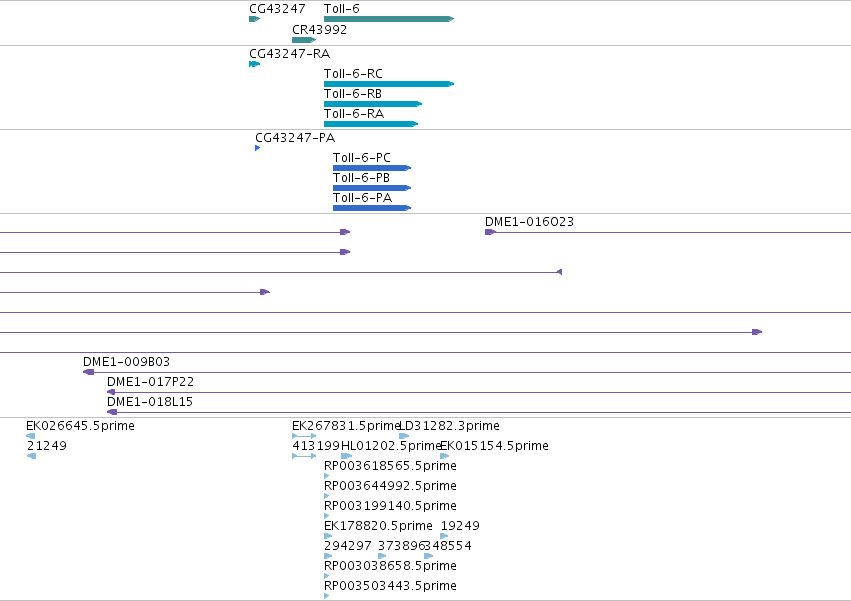Click the DME1-017P22 clone arrowhead
The width and height of the screenshot is (851, 601).
point(111,392)
